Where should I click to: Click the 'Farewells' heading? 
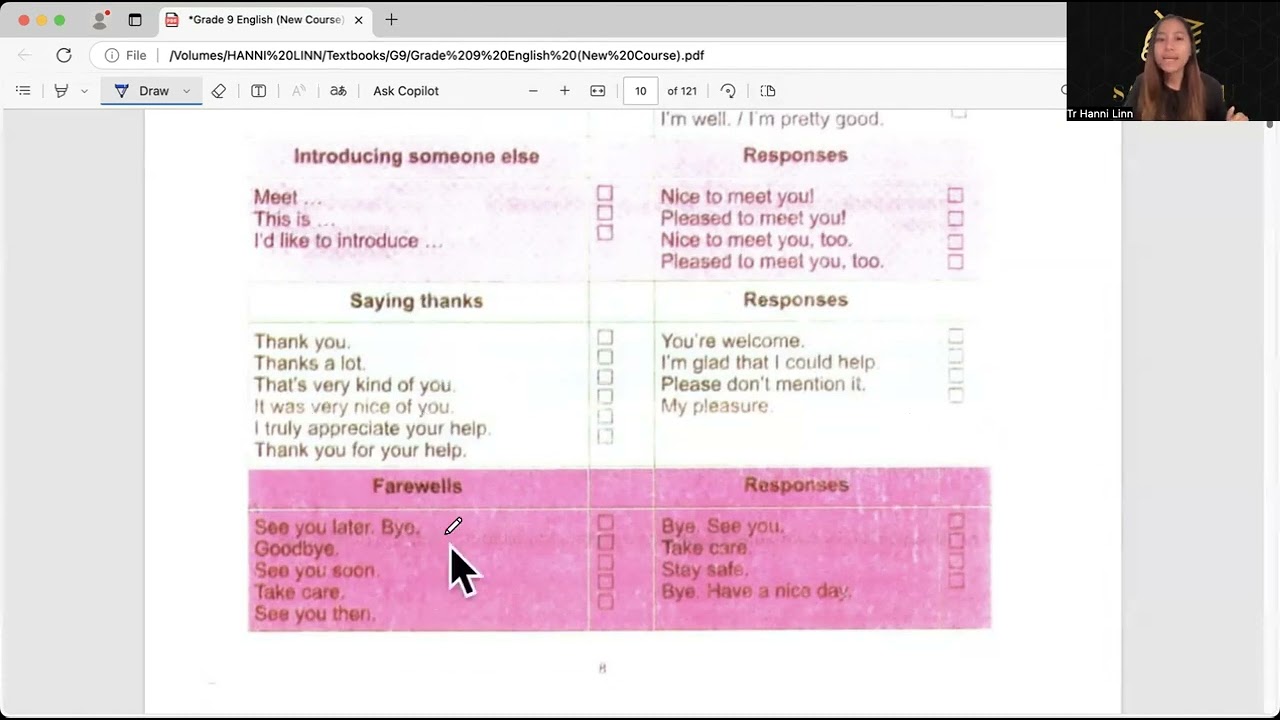coord(417,486)
